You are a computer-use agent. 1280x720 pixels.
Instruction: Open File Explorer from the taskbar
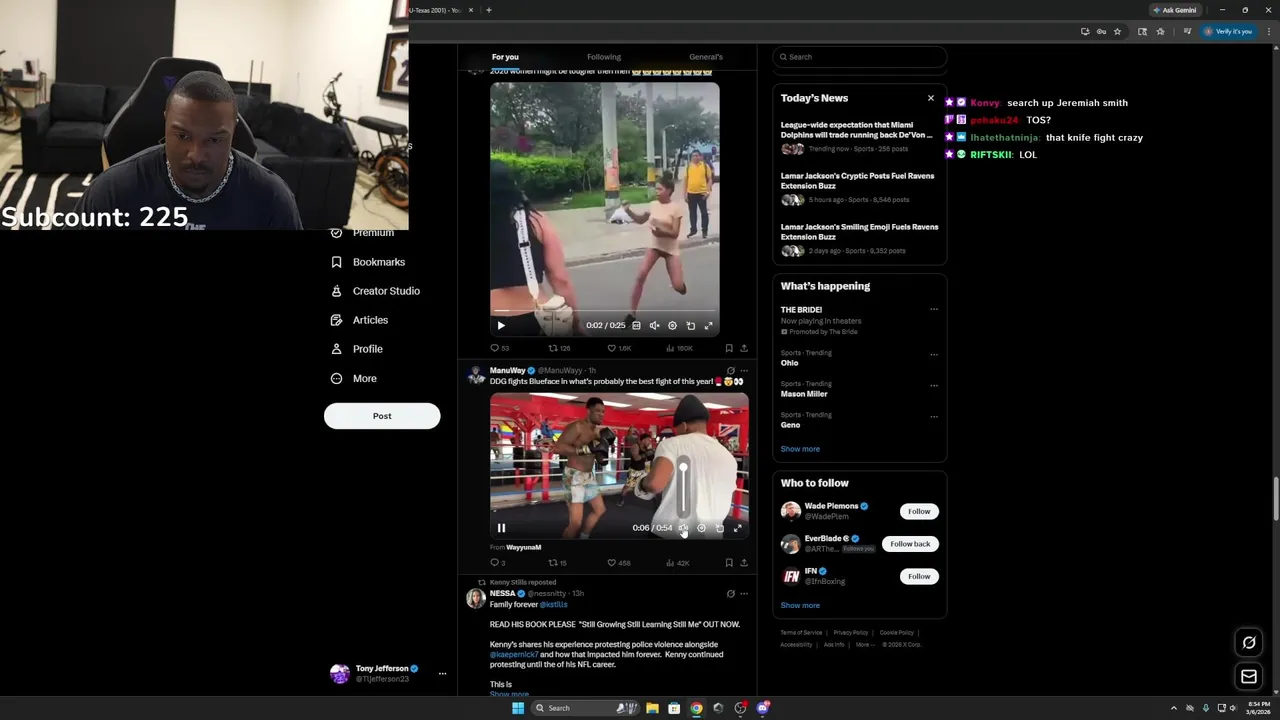(x=652, y=708)
